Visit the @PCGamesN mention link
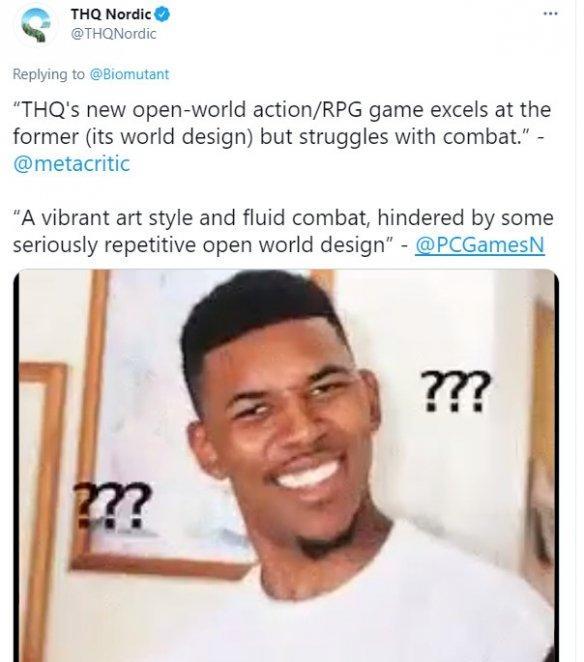This screenshot has height=662, width=584. pos(480,245)
